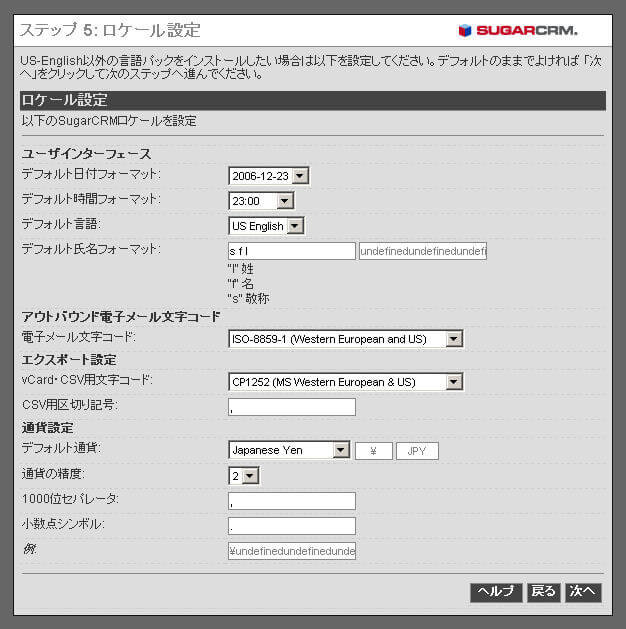Click the CSV delimiter input field

pyautogui.click(x=291, y=407)
